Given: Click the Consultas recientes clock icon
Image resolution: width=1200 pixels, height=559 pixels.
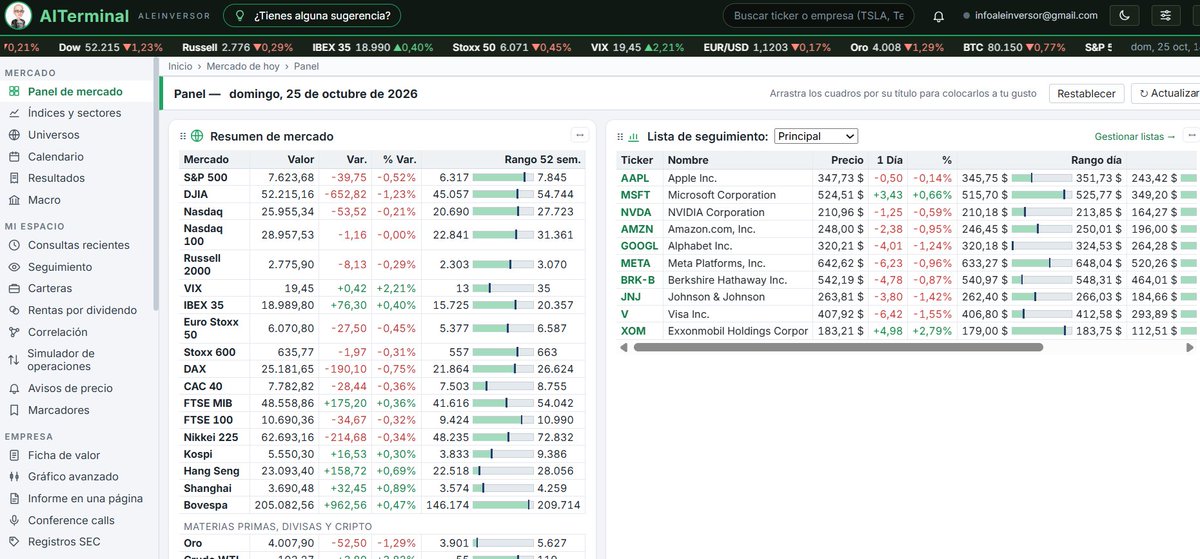Looking at the screenshot, I should coord(15,245).
